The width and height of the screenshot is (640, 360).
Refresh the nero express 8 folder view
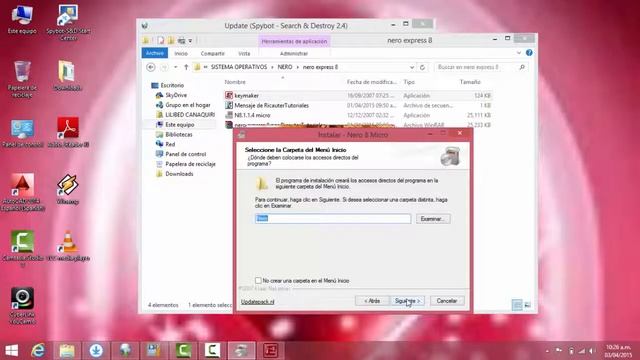tap(422, 67)
